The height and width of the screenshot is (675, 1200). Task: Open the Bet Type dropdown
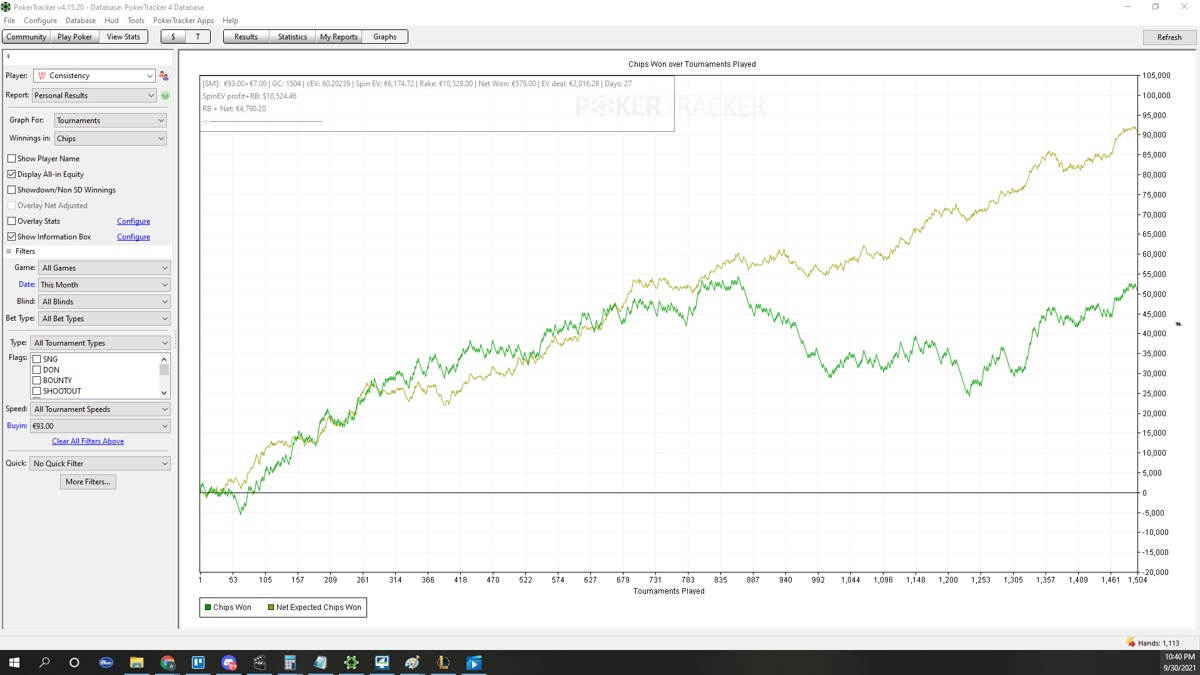pyautogui.click(x=105, y=319)
